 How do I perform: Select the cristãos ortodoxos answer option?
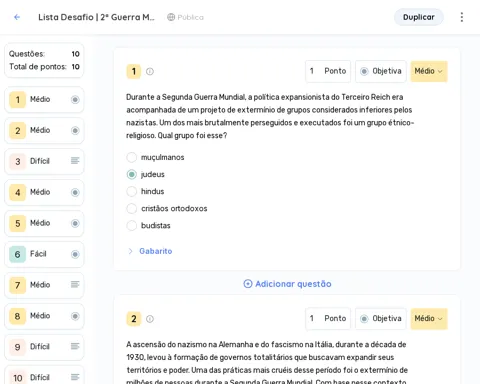coord(132,208)
